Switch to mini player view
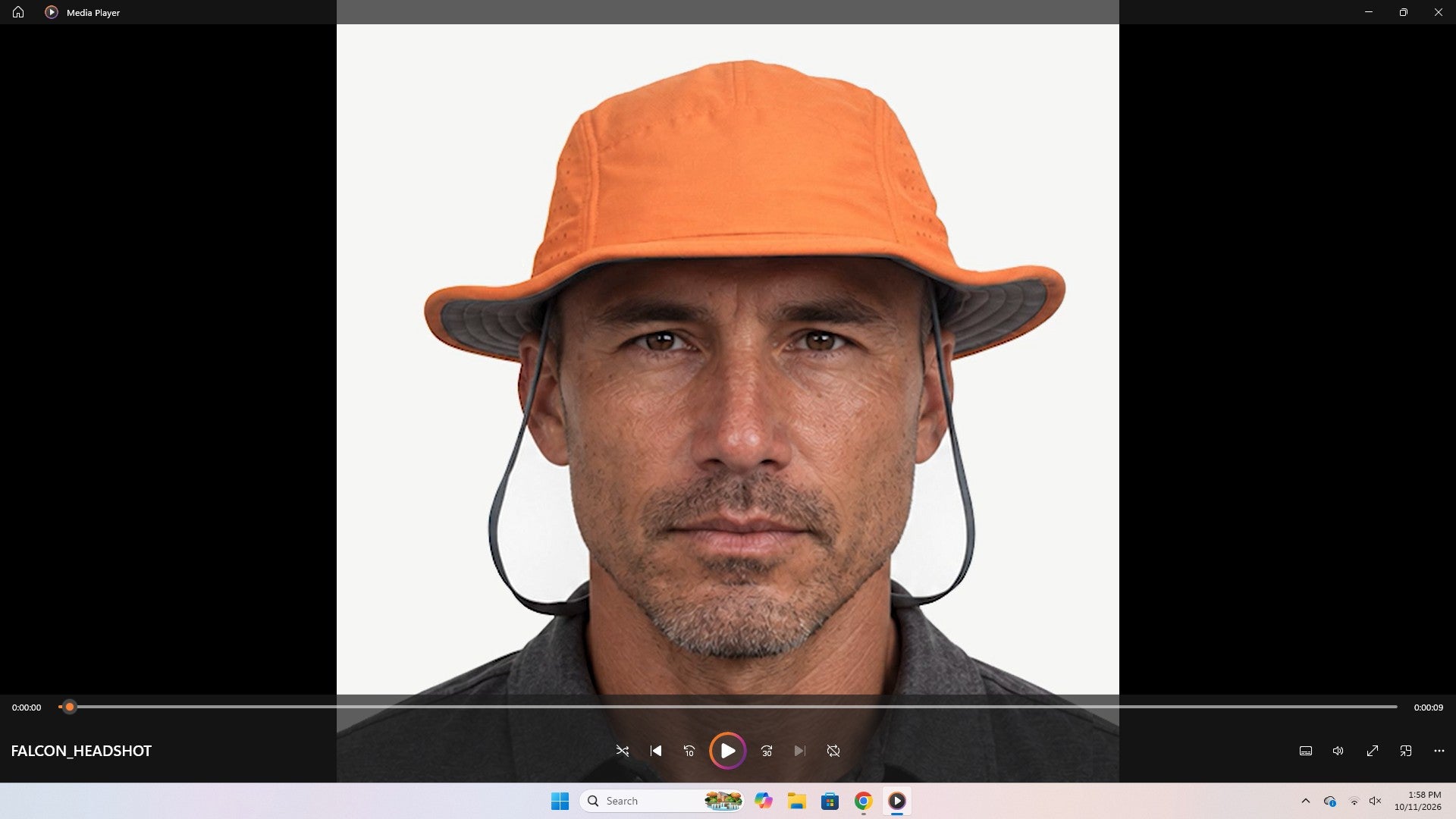 (x=1406, y=751)
